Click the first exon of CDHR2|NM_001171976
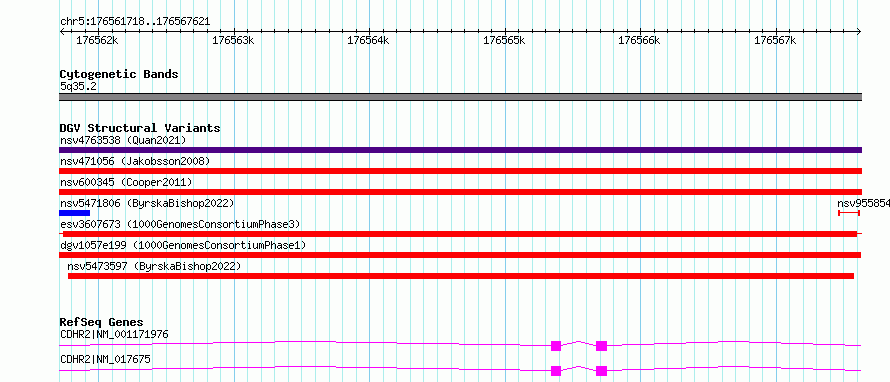This screenshot has width=890, height=382. (x=556, y=346)
